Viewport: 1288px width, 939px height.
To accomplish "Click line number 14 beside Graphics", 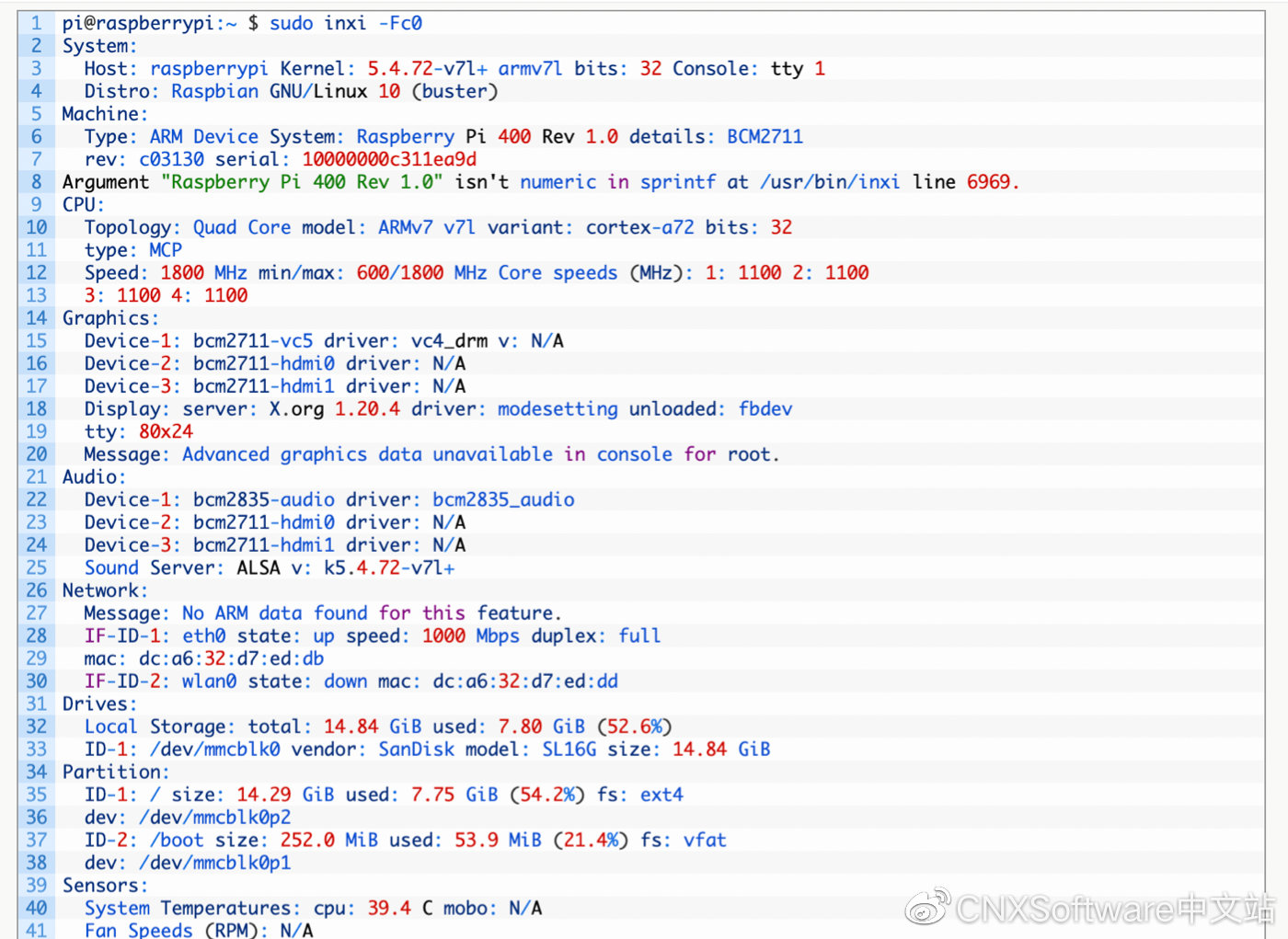I will tap(37, 318).
